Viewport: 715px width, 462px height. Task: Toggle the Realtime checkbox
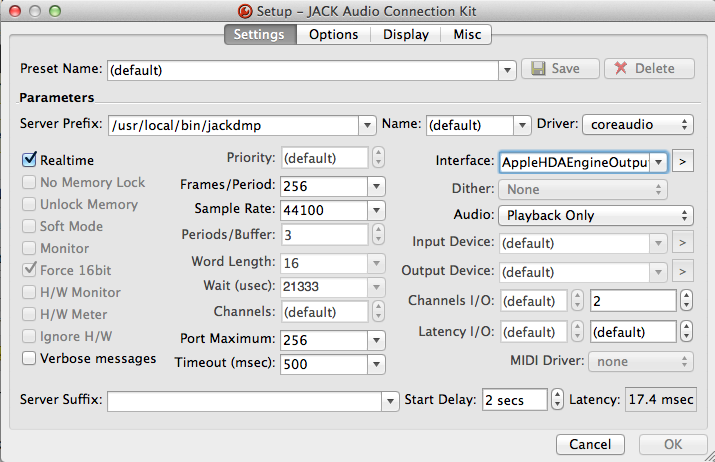tap(29, 159)
